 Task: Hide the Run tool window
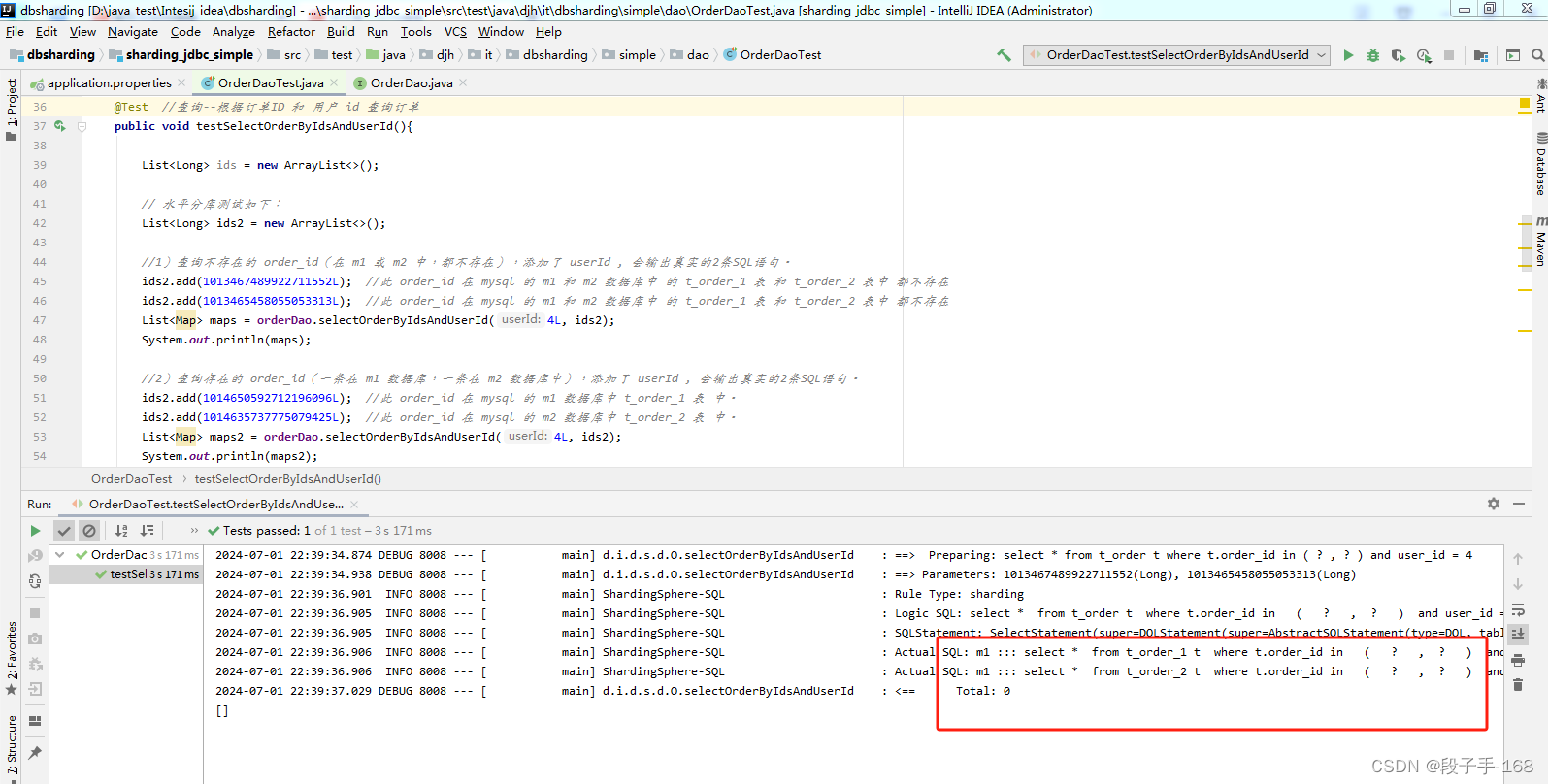(x=1519, y=504)
